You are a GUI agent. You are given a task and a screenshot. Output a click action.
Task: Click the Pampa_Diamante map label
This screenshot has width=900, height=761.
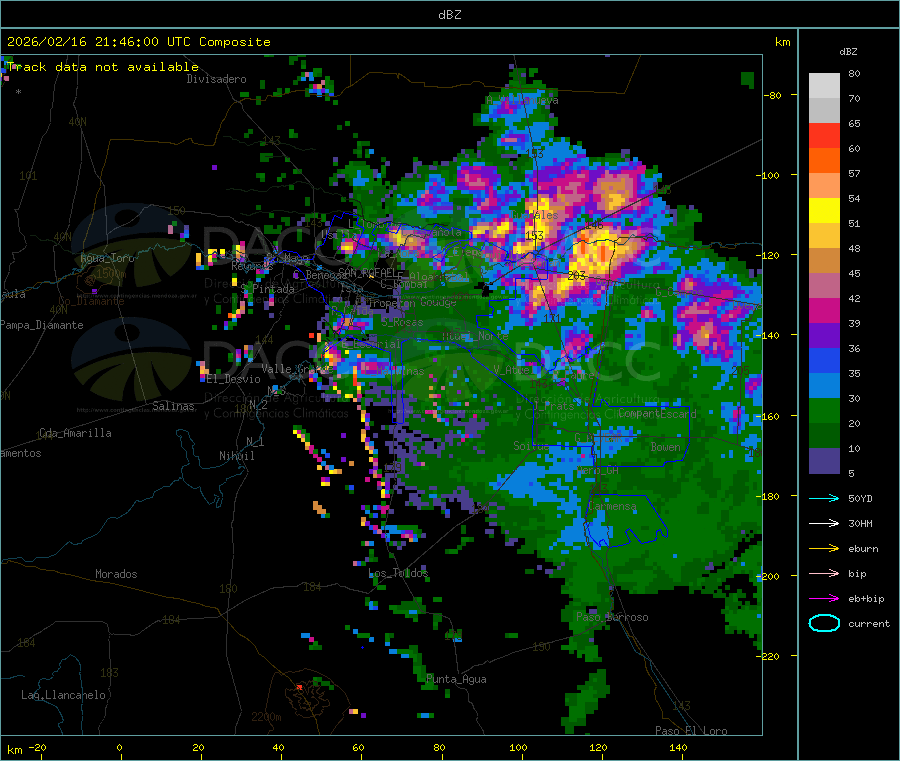(x=42, y=325)
